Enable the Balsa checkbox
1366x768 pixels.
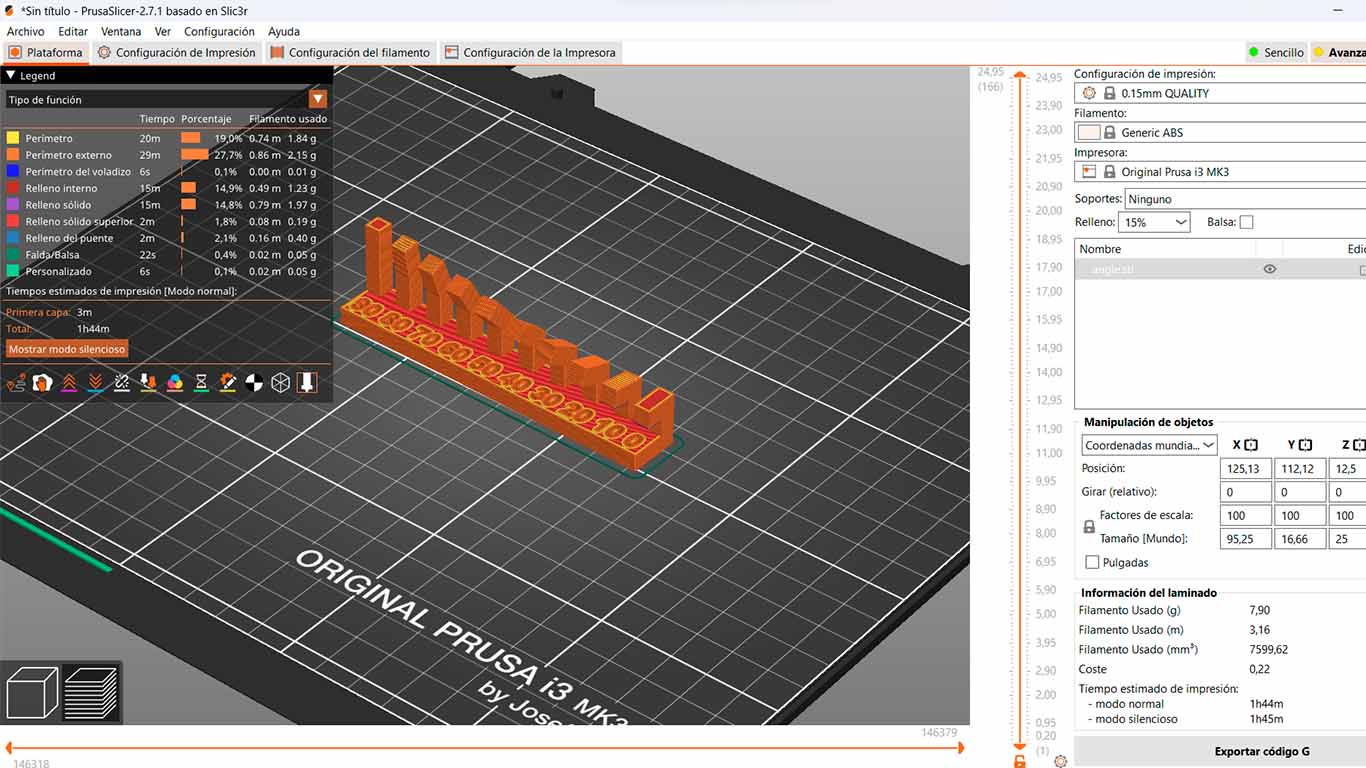click(1246, 222)
